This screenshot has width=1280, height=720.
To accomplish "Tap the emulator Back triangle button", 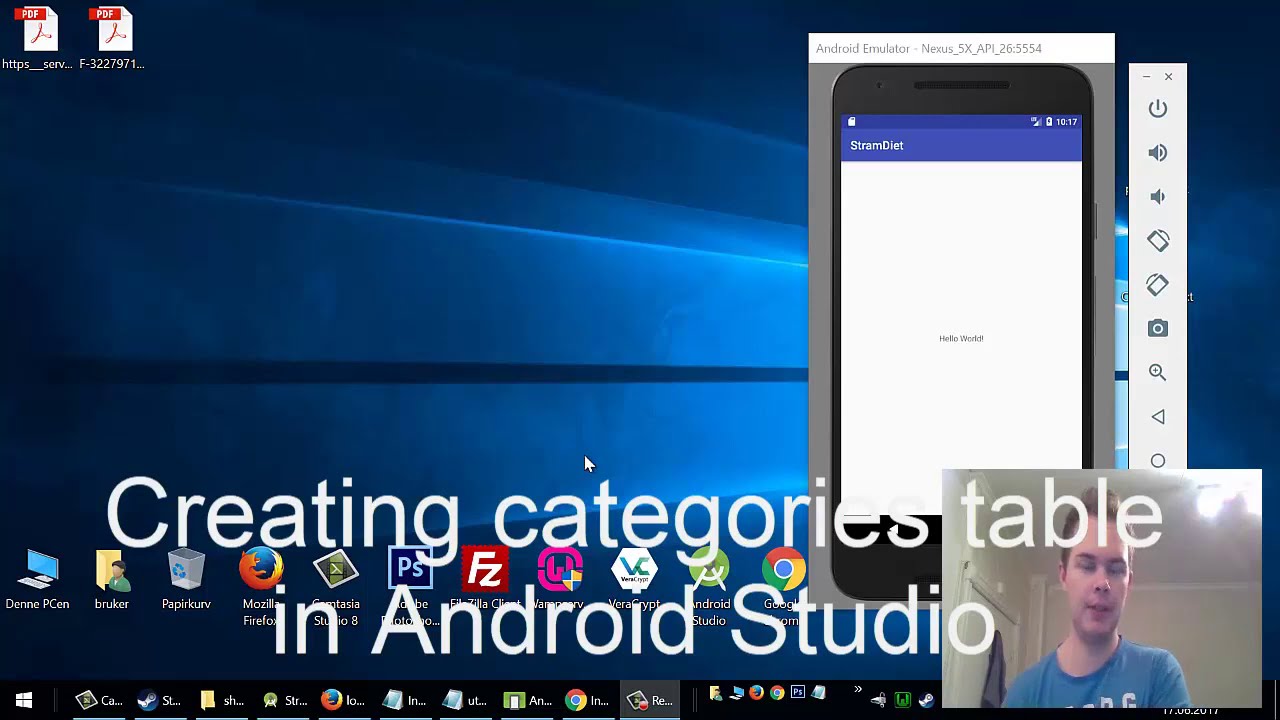I will [x=1158, y=417].
